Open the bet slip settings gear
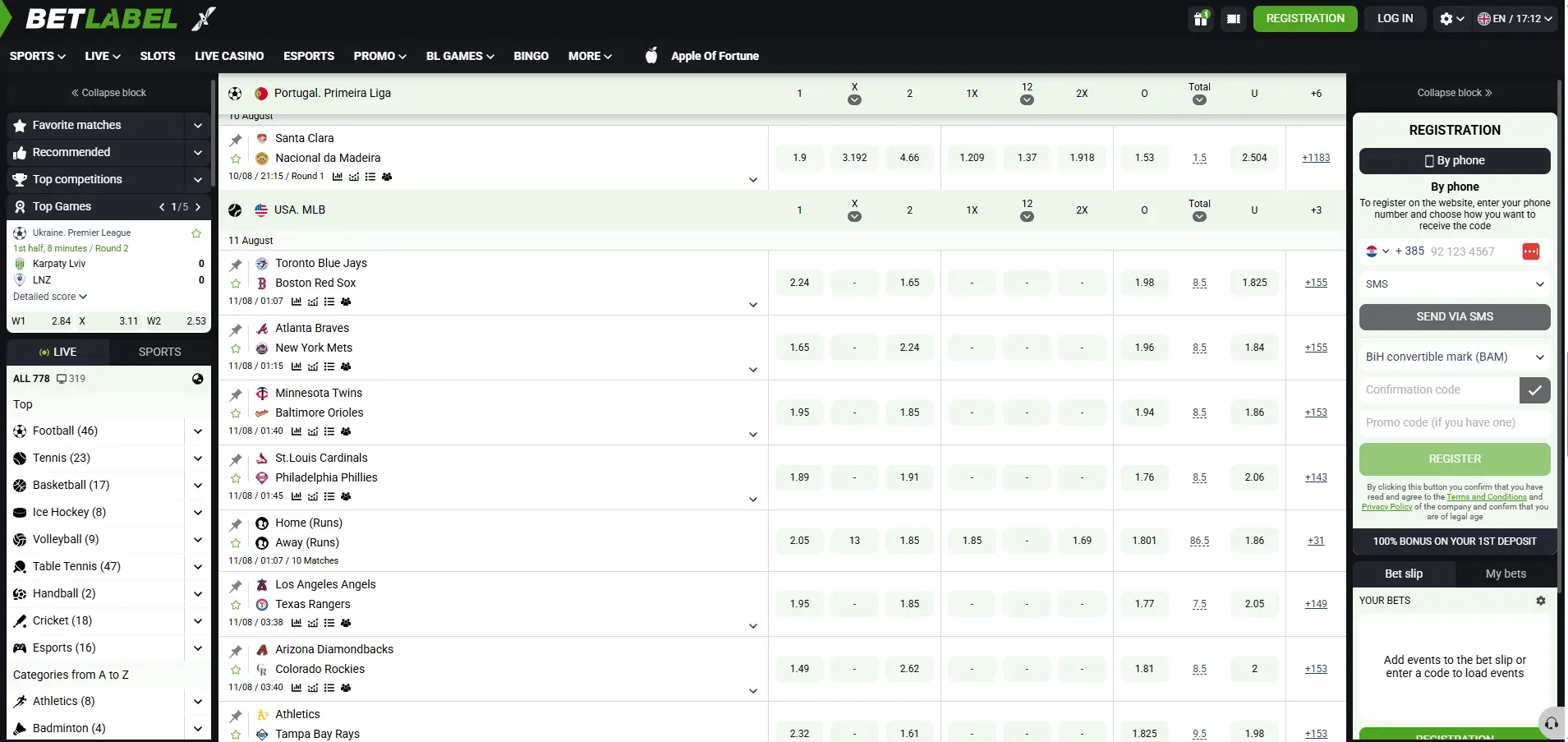The width and height of the screenshot is (1568, 742). click(1541, 601)
